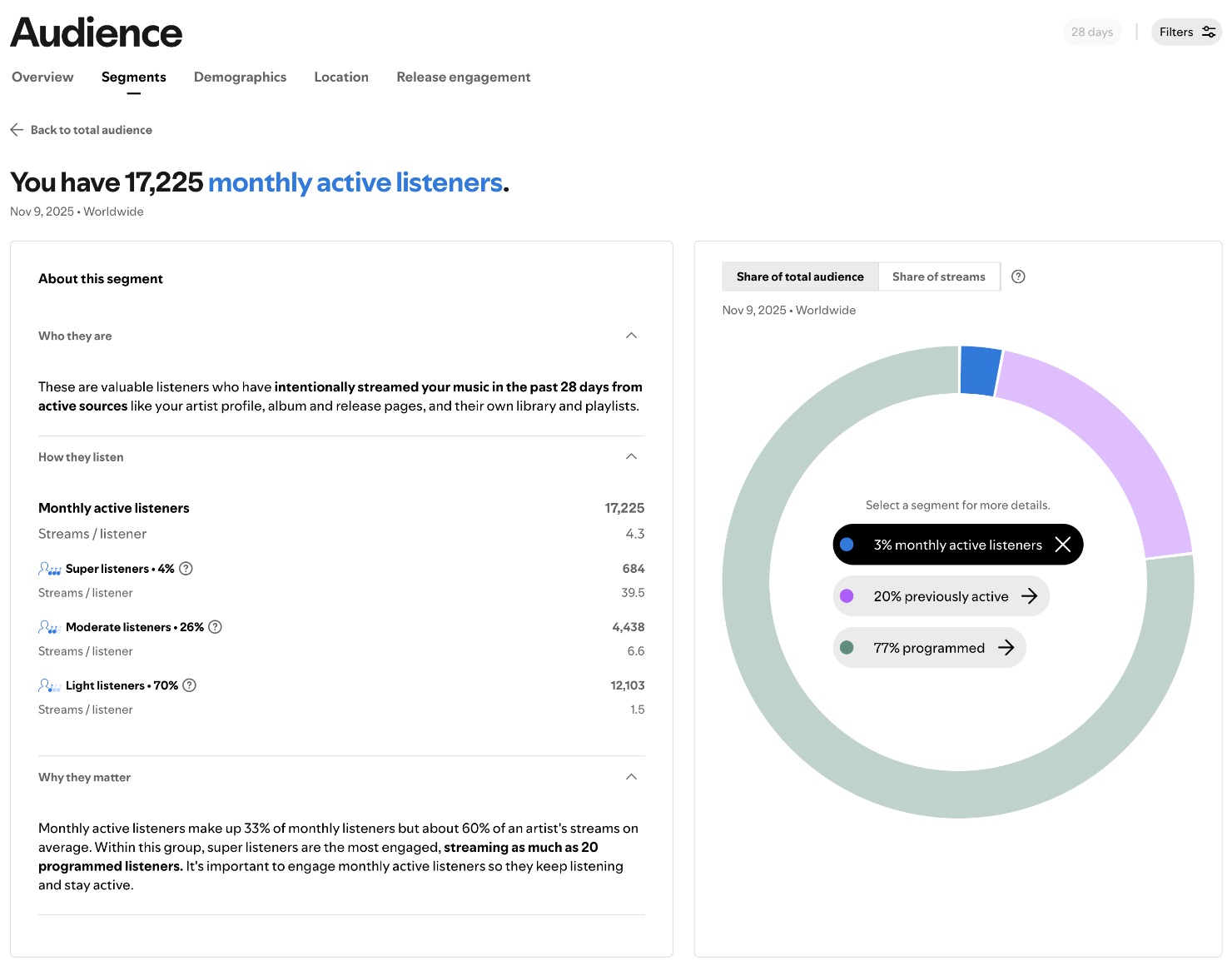Dismiss monthly active listeners selection with X
Image resolution: width=1232 pixels, height=966 pixels.
(1062, 545)
